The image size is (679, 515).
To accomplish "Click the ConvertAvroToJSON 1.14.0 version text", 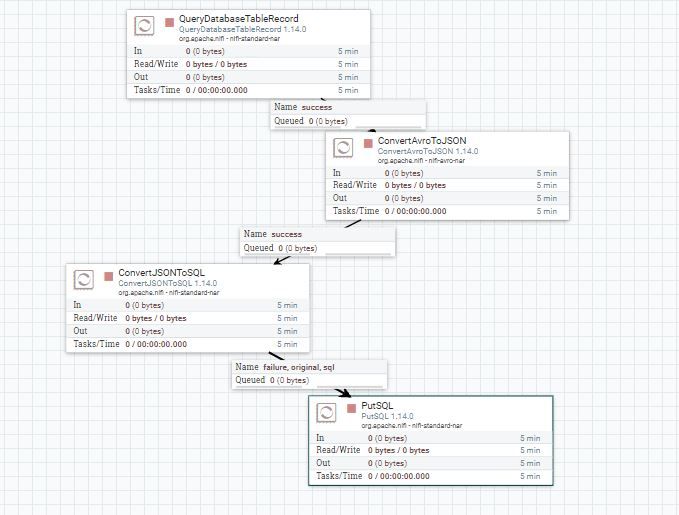I will tap(428, 151).
